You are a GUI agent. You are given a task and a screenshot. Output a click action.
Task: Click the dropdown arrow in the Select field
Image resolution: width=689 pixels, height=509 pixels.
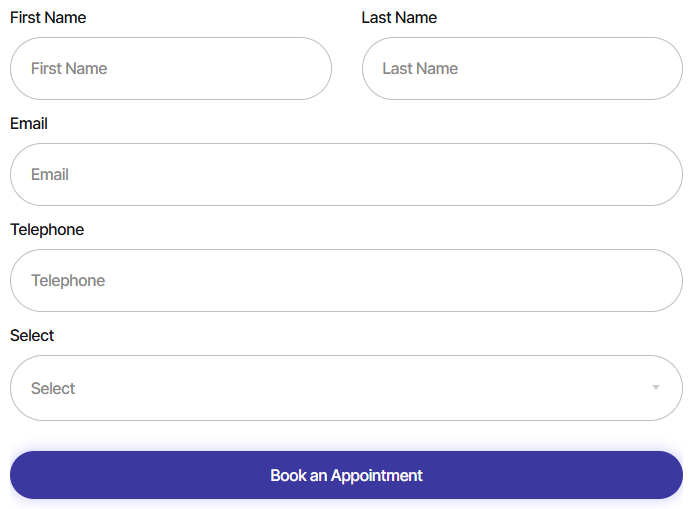pyautogui.click(x=656, y=388)
